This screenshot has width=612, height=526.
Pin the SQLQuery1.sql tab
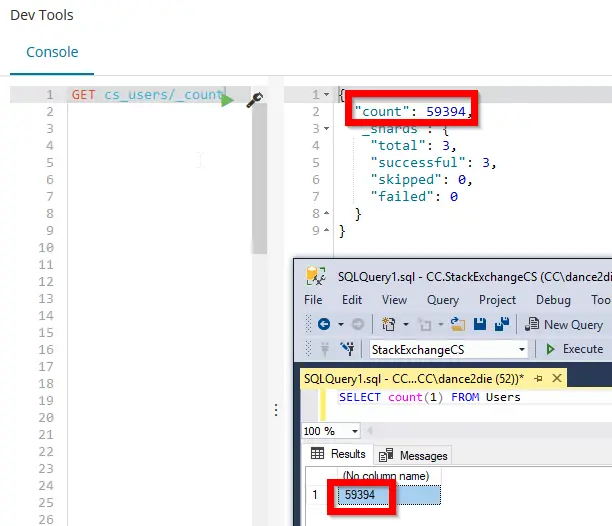(537, 379)
